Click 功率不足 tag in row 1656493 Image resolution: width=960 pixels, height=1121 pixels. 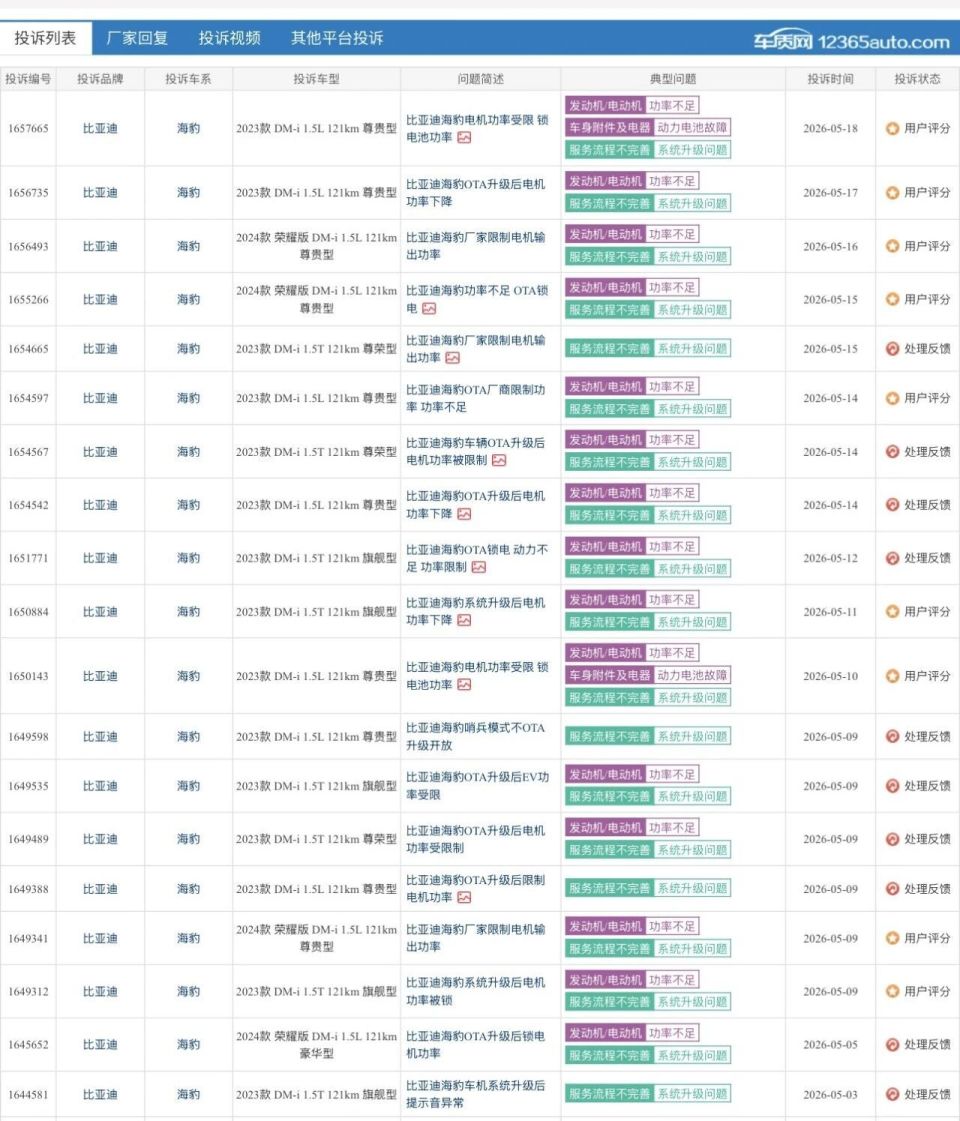click(672, 234)
